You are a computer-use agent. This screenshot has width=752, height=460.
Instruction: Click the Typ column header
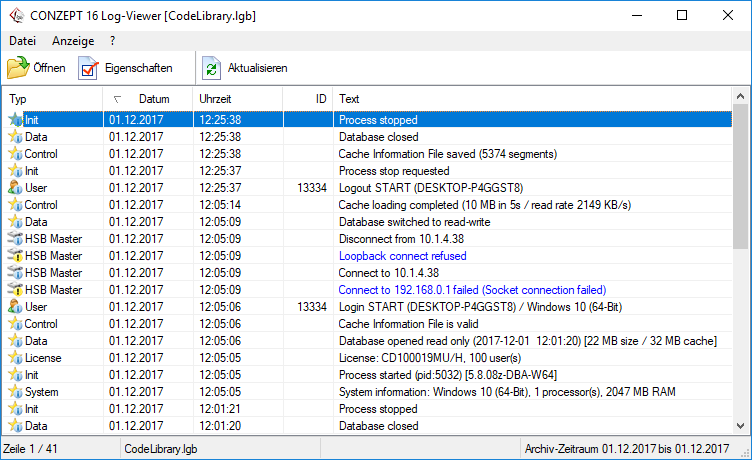click(x=18, y=99)
